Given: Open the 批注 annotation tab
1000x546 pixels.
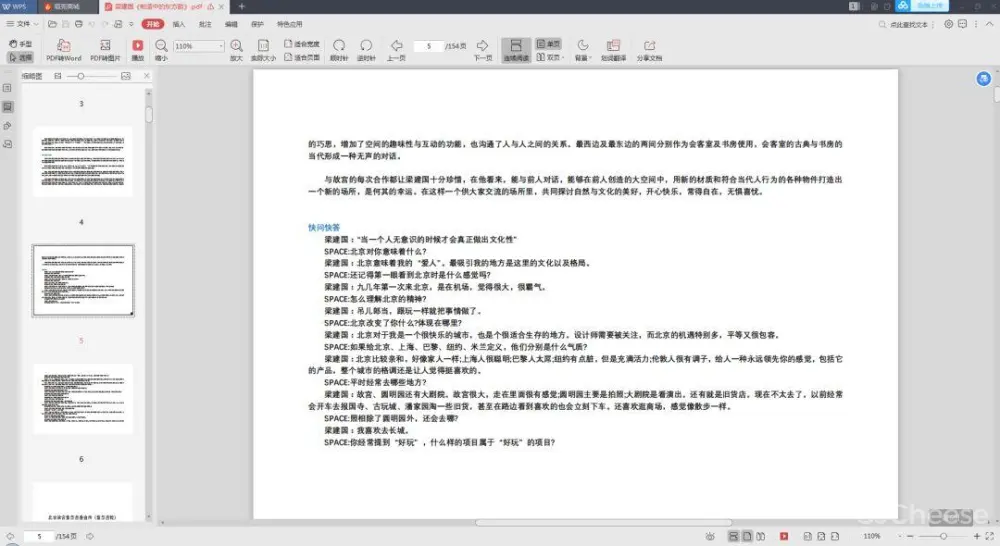Looking at the screenshot, I should (x=204, y=22).
